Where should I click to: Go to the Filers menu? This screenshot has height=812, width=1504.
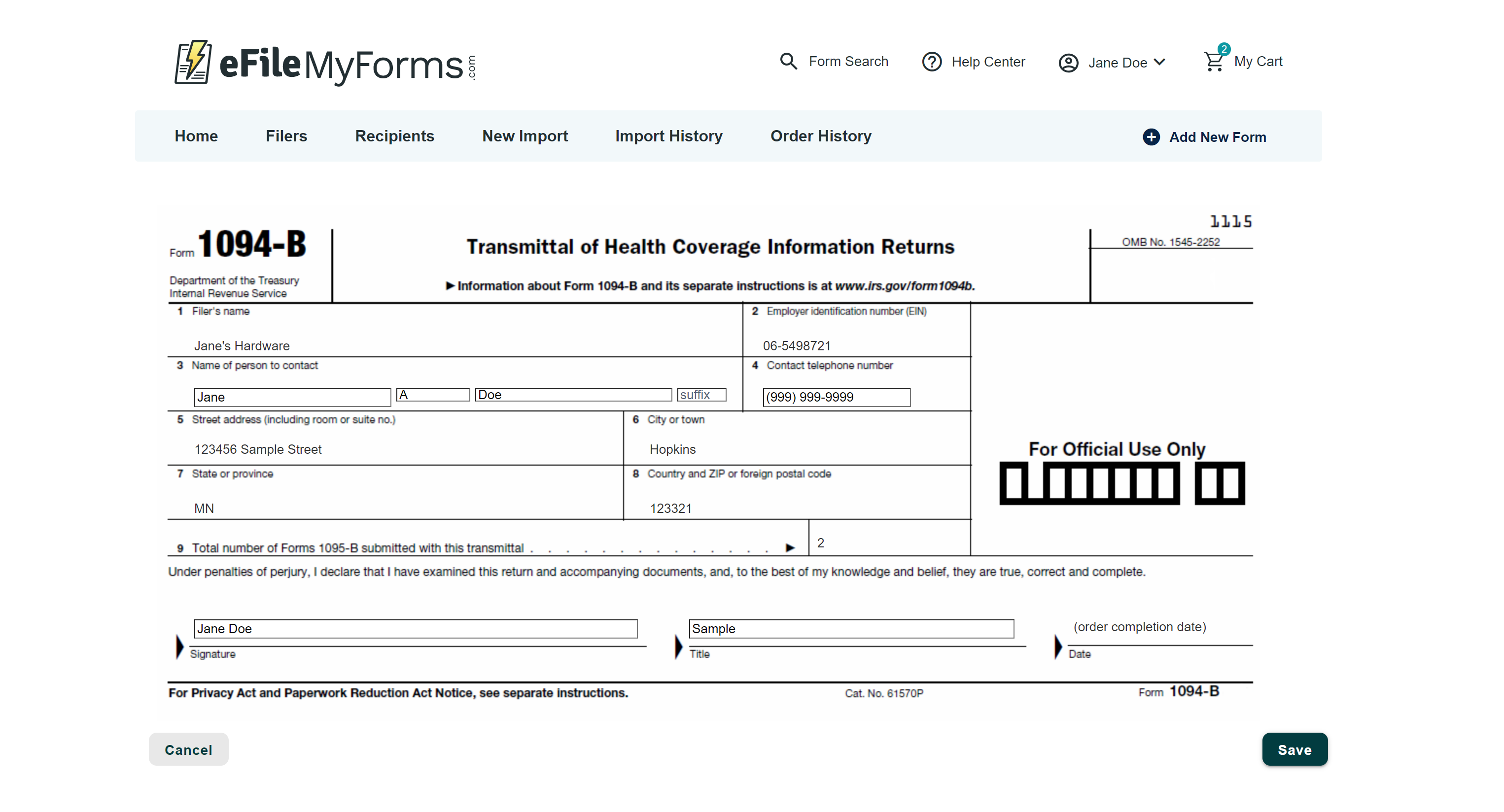[x=286, y=136]
